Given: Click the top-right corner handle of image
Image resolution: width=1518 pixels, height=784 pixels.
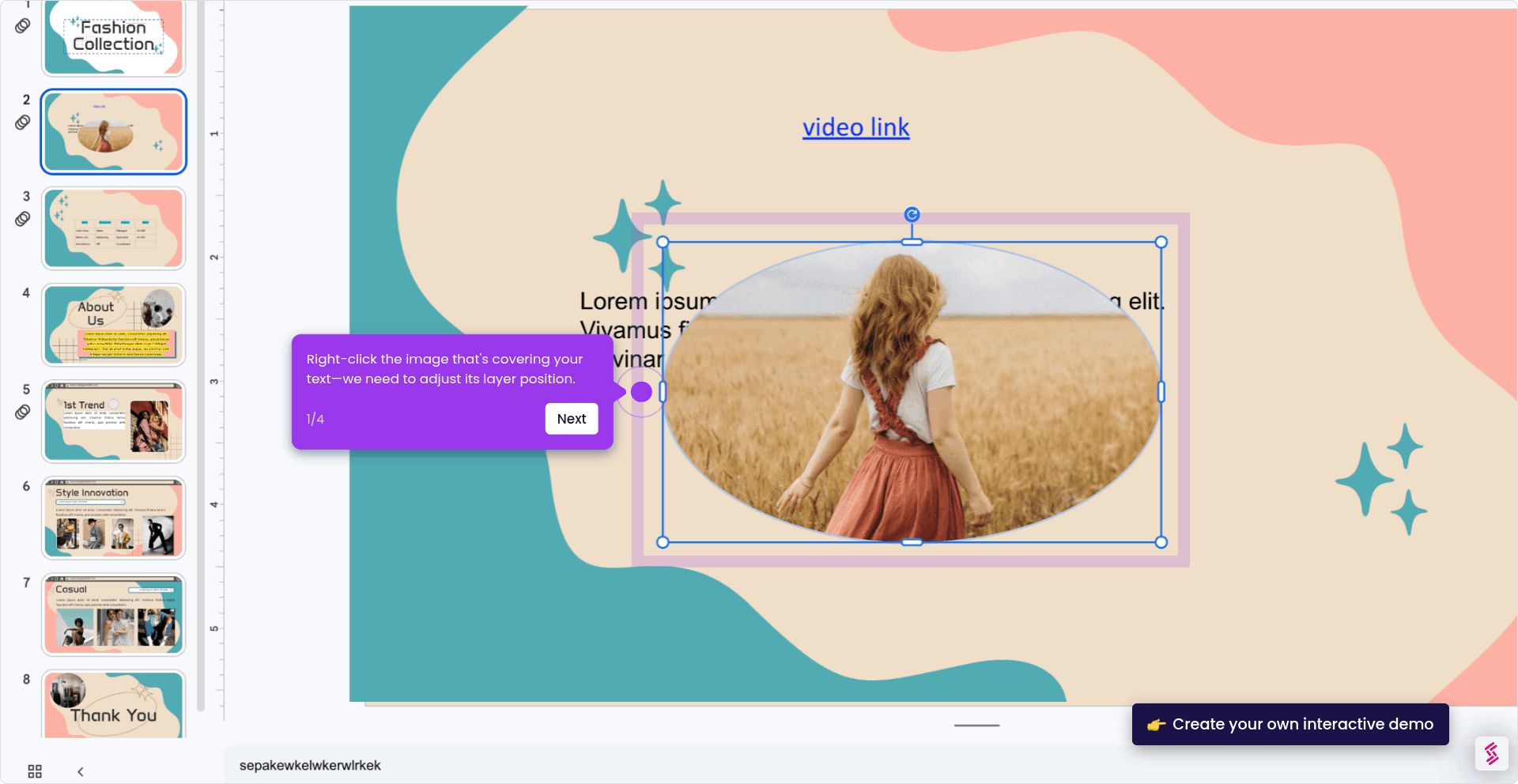Looking at the screenshot, I should click(1161, 243).
